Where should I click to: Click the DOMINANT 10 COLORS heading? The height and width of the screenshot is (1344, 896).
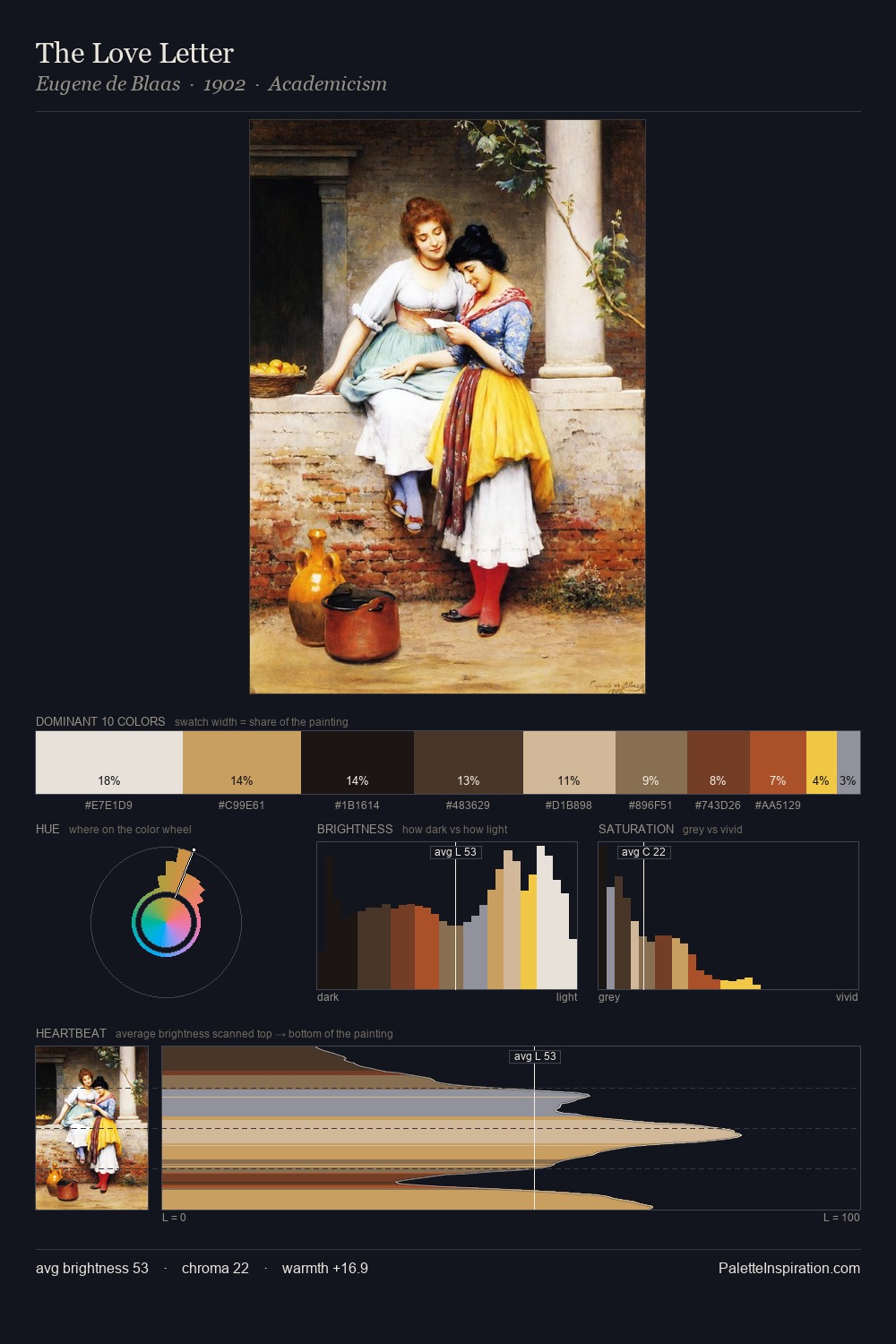tap(100, 721)
